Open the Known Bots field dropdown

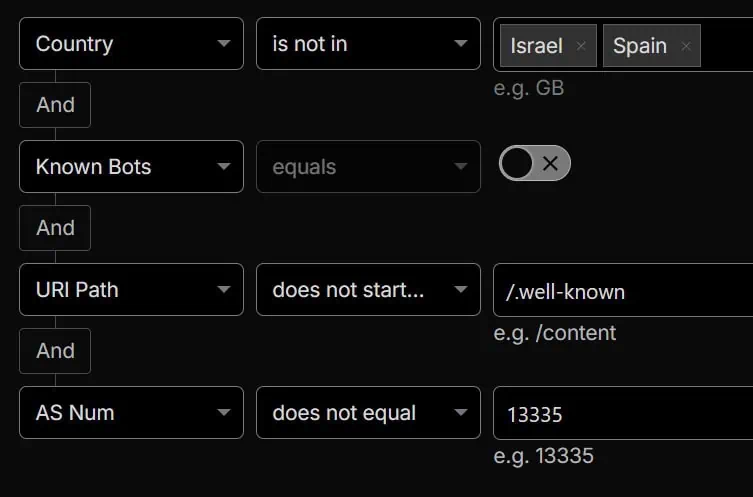click(131, 167)
